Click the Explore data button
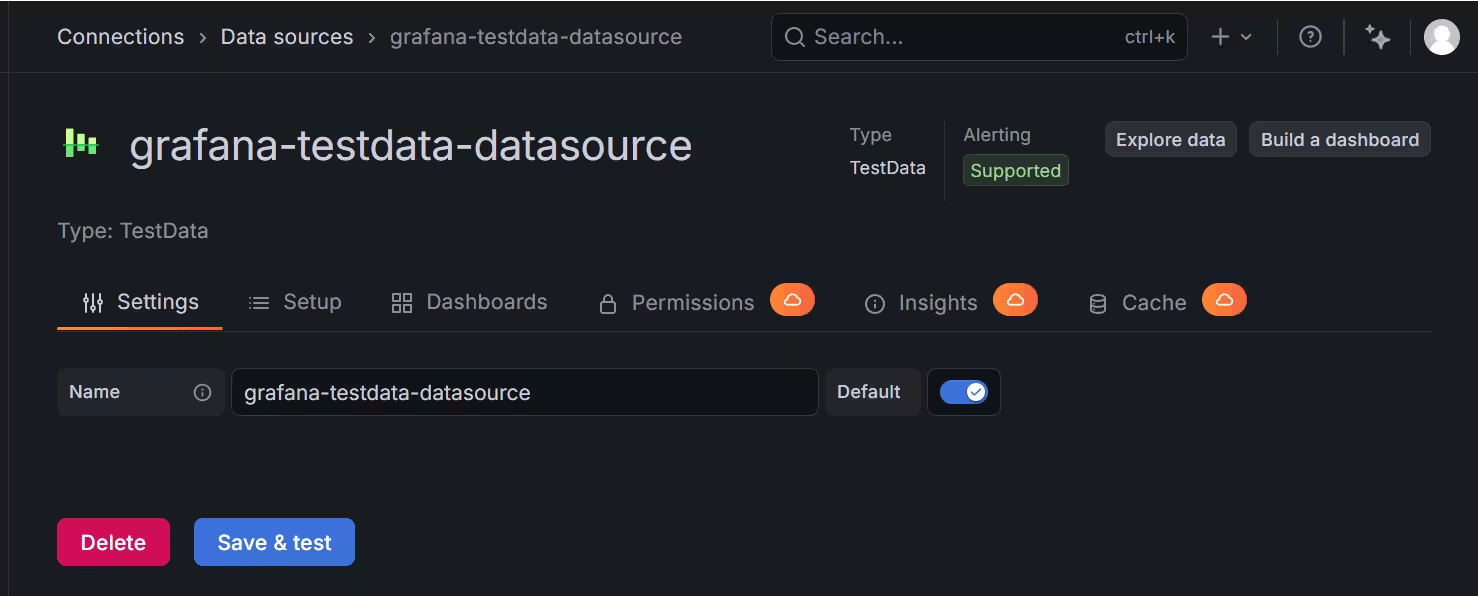 1171,140
